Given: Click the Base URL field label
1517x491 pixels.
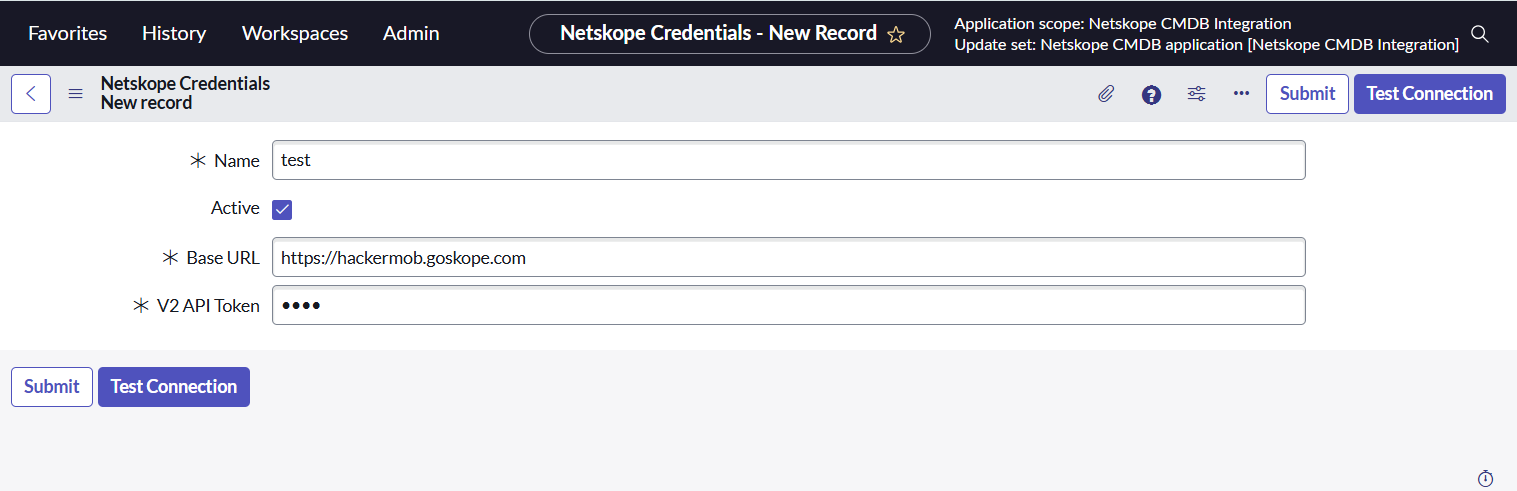Looking at the screenshot, I should [x=223, y=258].
